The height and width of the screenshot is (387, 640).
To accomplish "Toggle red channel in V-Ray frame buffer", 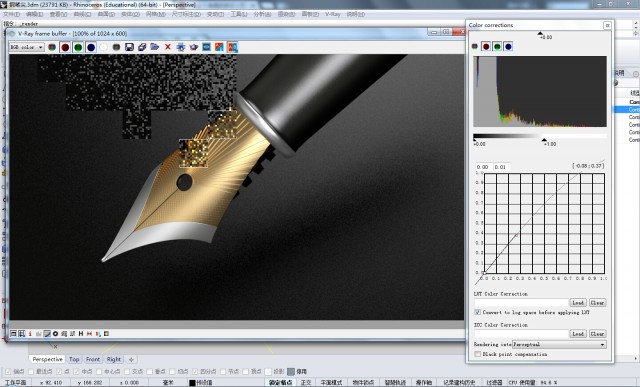I will 65,47.
